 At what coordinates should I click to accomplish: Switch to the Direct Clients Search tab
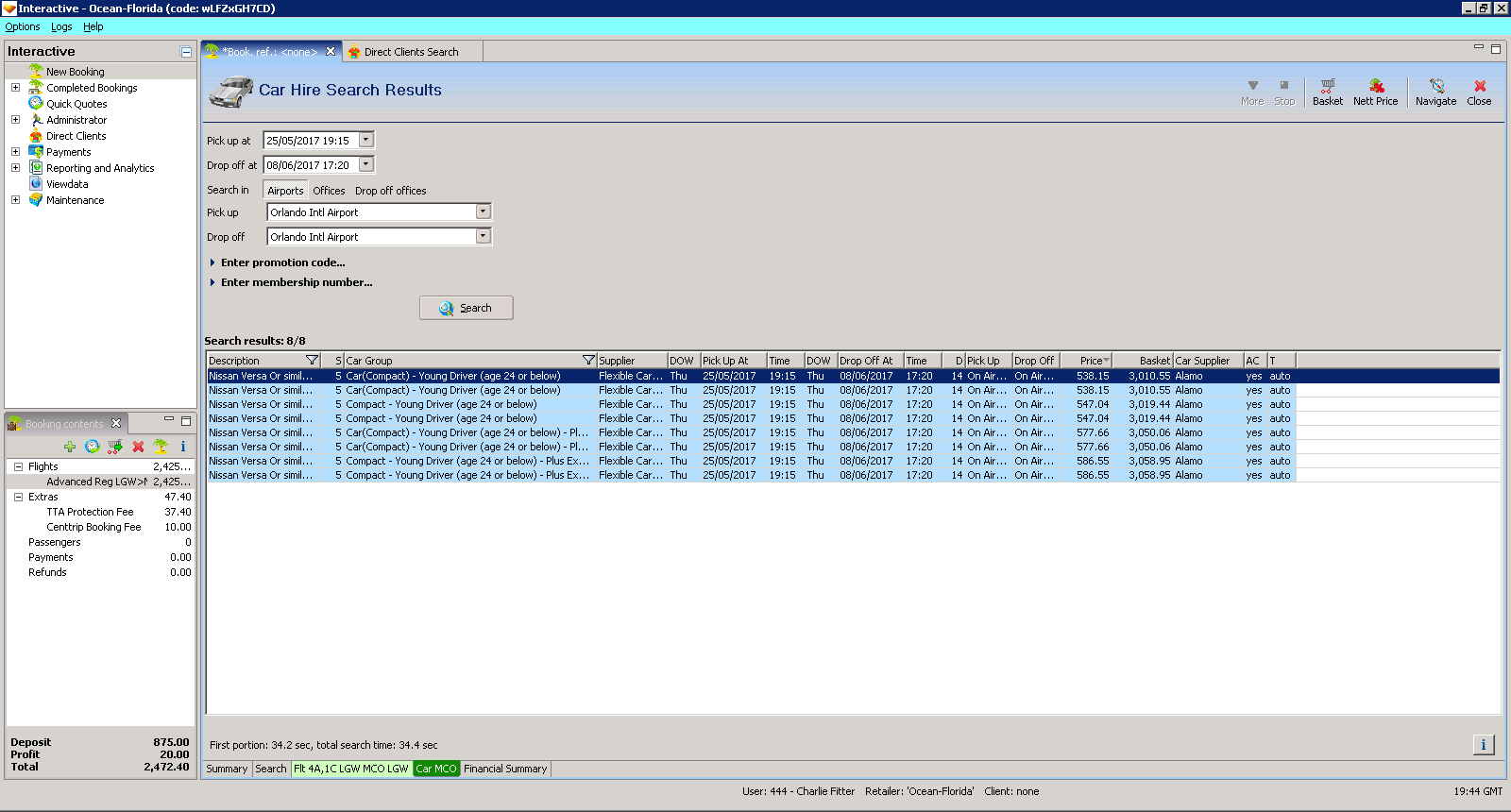[x=411, y=52]
